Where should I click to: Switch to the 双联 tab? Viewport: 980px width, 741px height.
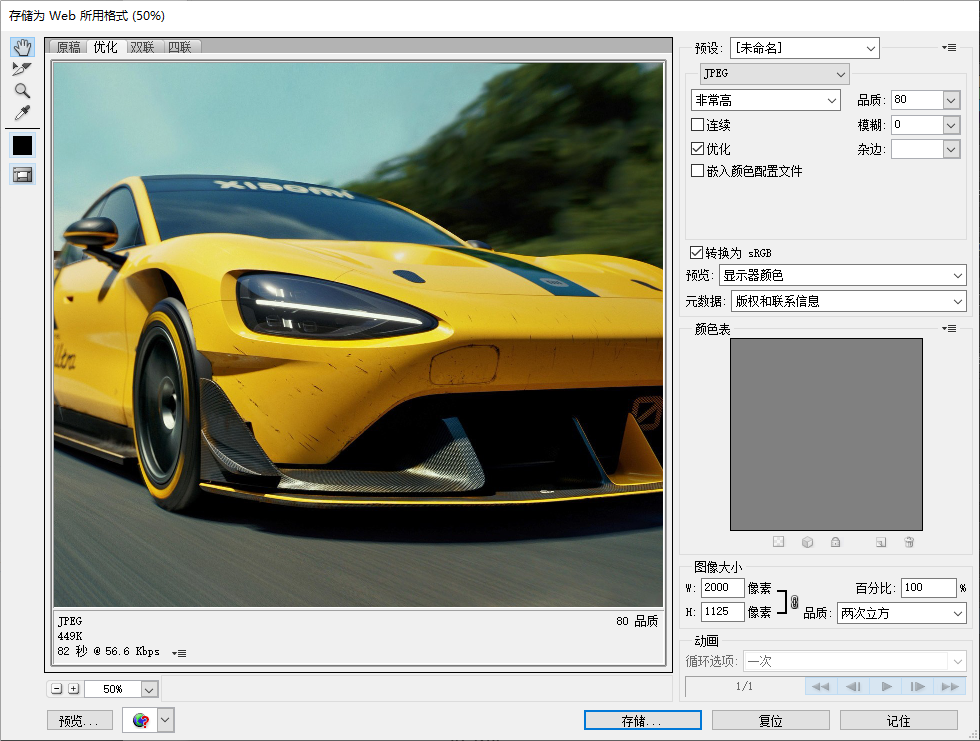142,47
